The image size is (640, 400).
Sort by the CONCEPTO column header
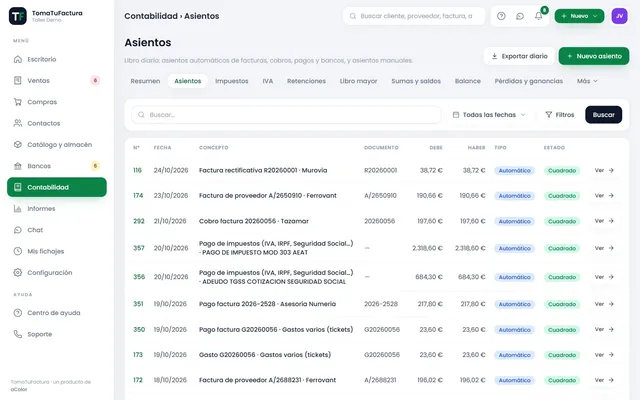coord(213,147)
